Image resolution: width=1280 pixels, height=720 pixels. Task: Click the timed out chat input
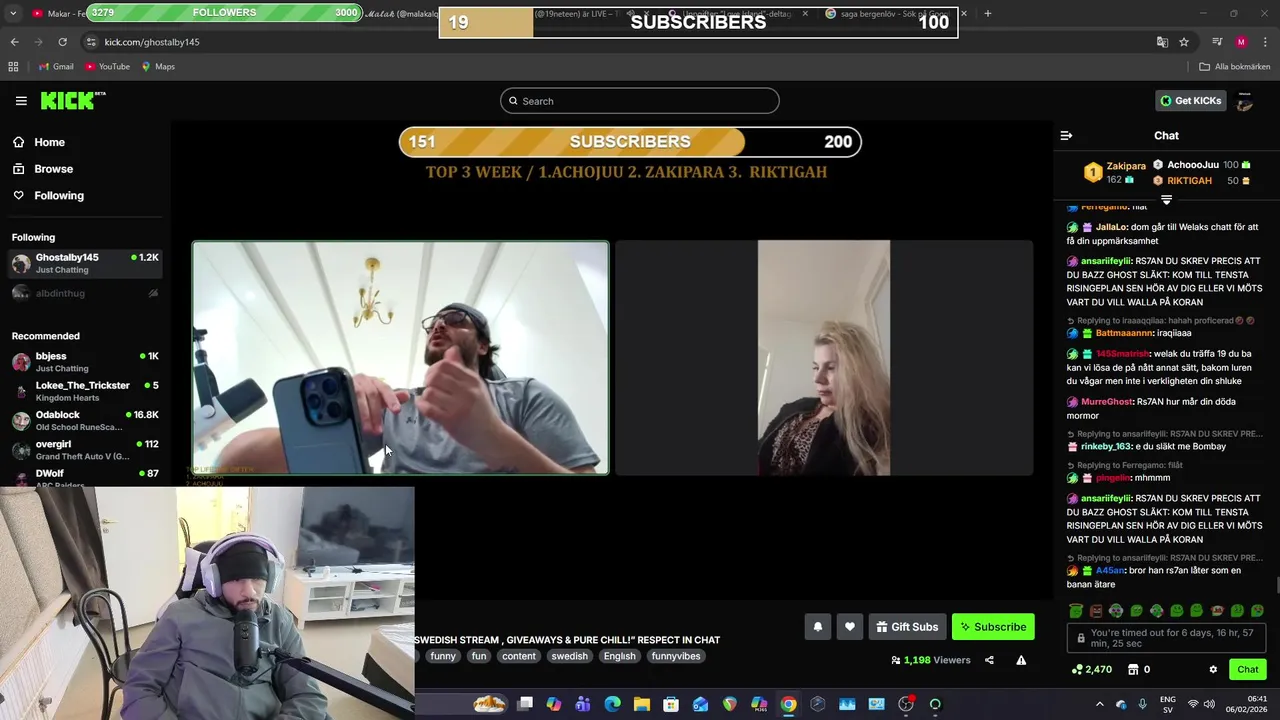tap(1166, 638)
